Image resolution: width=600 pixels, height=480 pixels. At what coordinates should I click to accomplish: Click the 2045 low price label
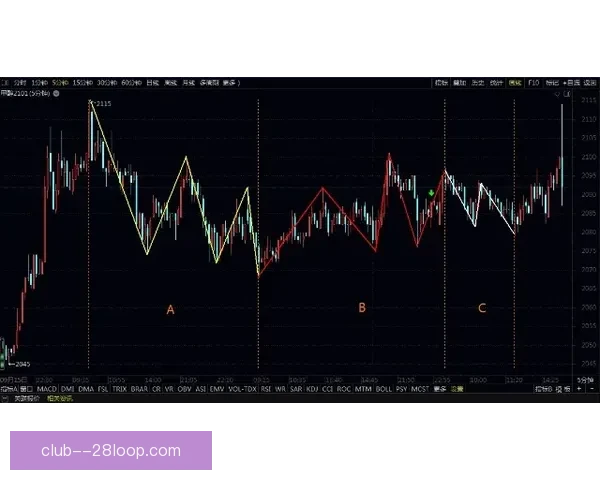pyautogui.click(x=22, y=364)
